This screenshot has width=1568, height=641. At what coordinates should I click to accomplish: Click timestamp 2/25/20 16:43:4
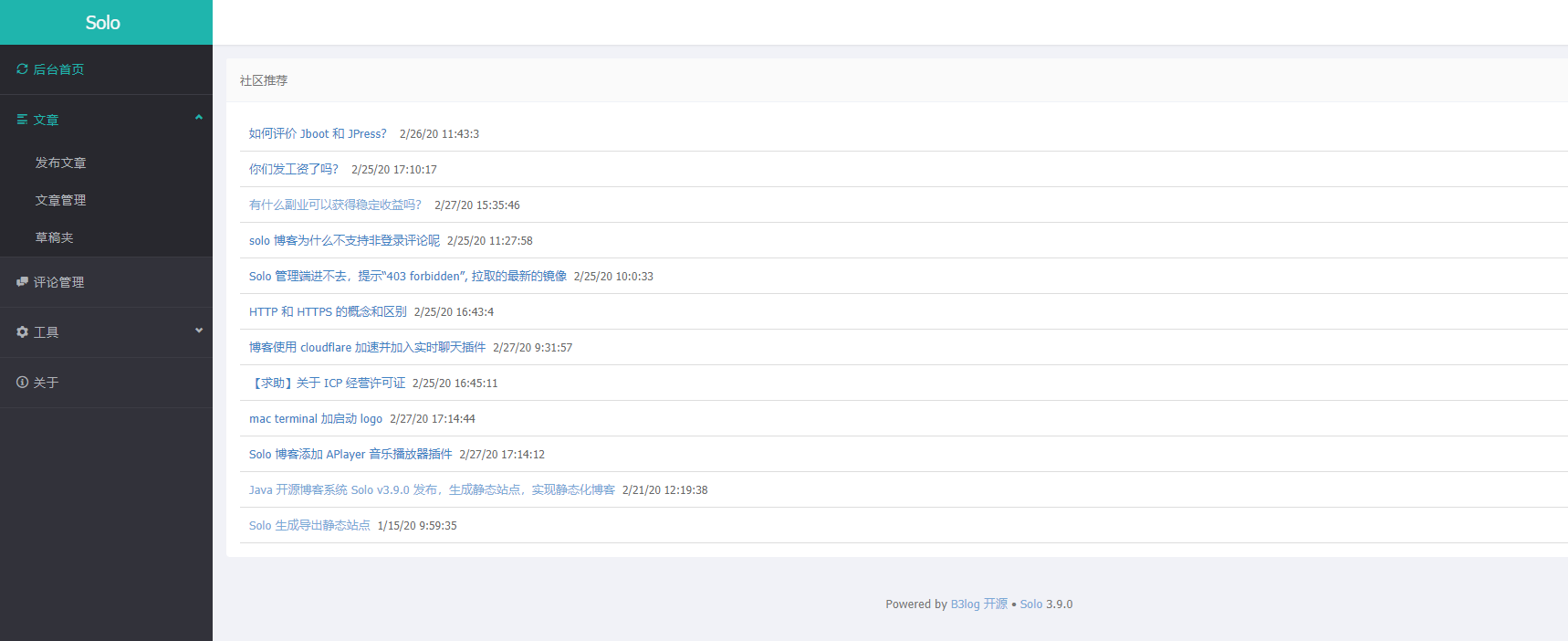(454, 311)
